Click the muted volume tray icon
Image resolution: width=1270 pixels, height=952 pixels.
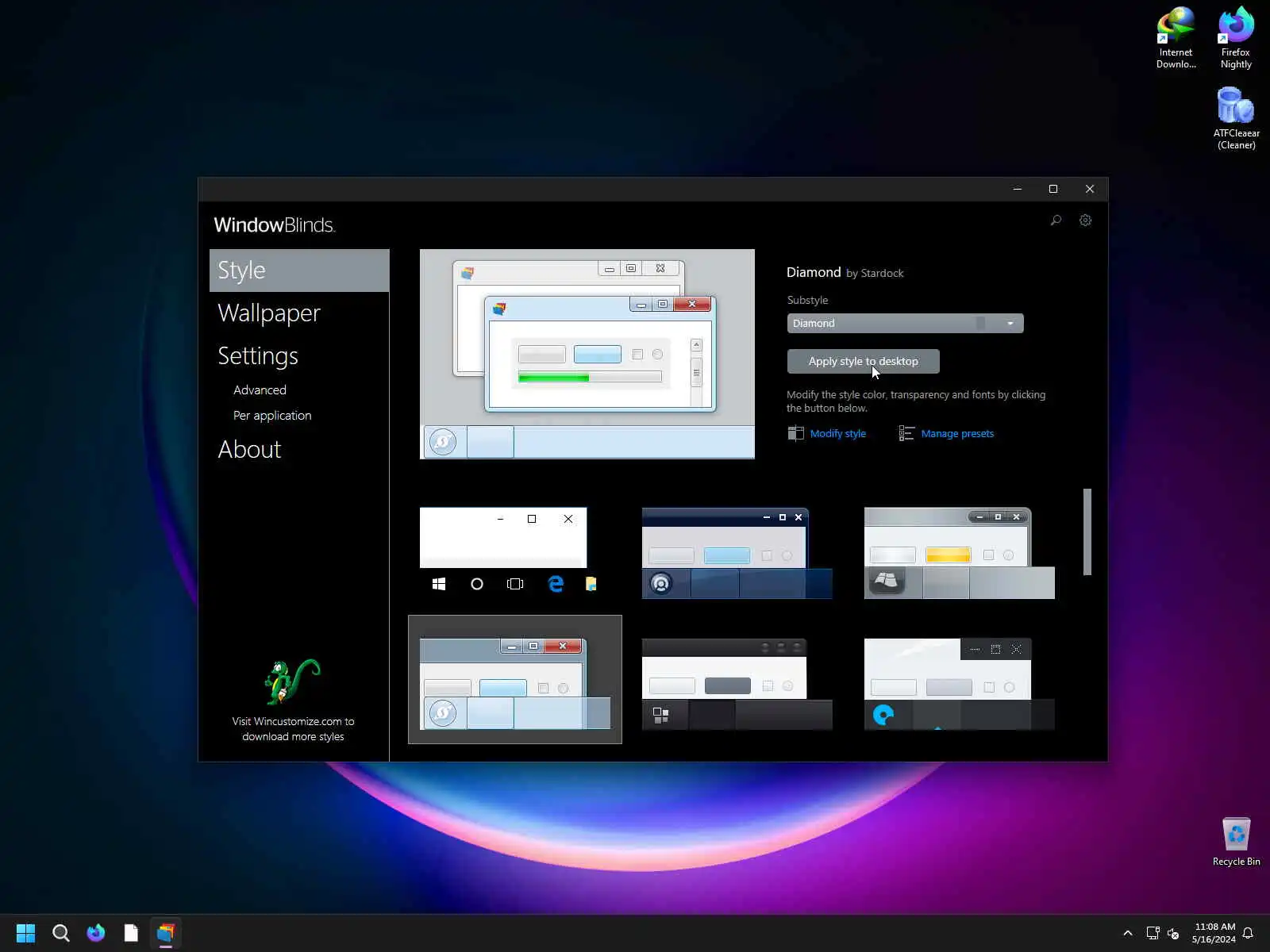click(1174, 933)
